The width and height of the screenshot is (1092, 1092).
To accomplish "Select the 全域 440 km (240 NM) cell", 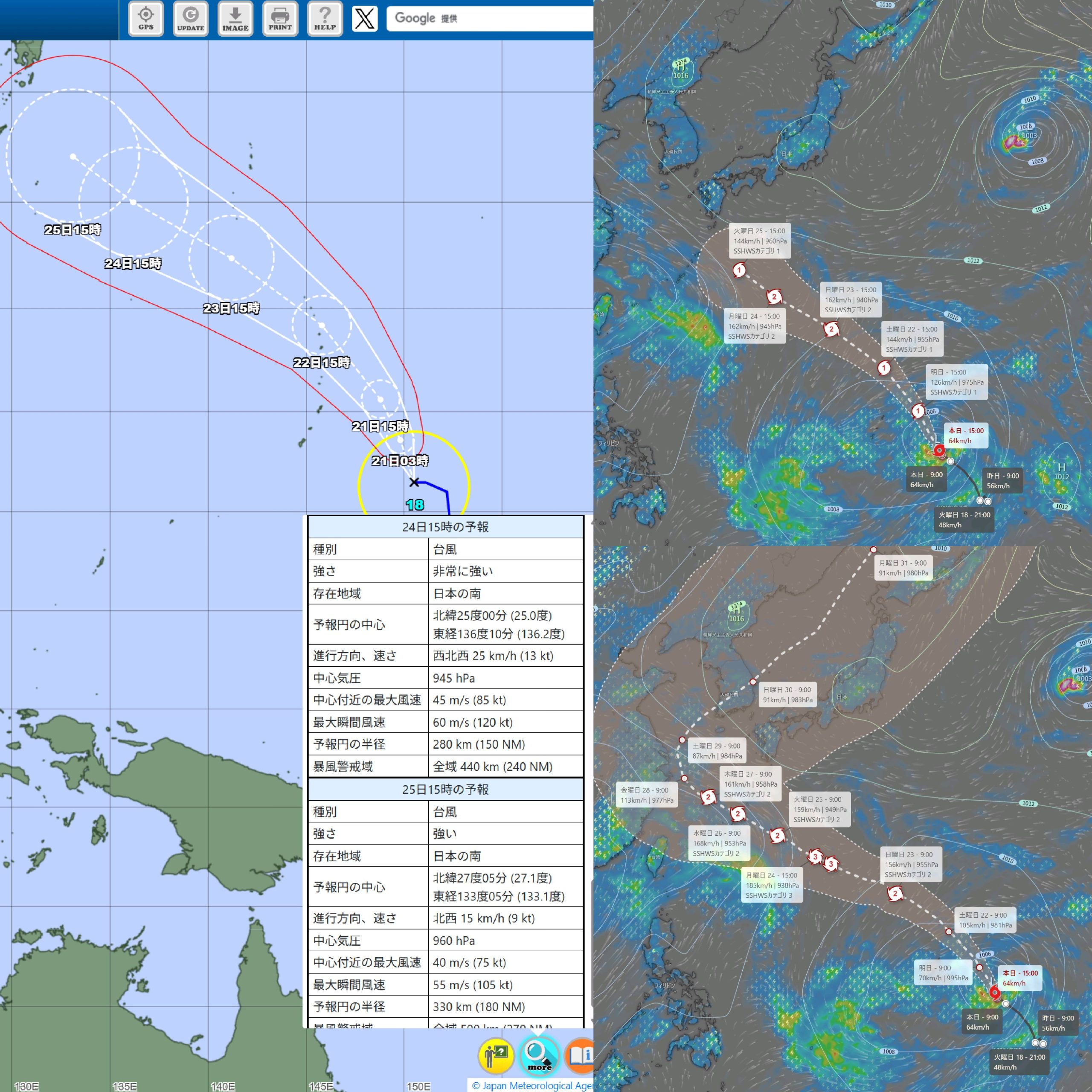I will click(x=506, y=767).
